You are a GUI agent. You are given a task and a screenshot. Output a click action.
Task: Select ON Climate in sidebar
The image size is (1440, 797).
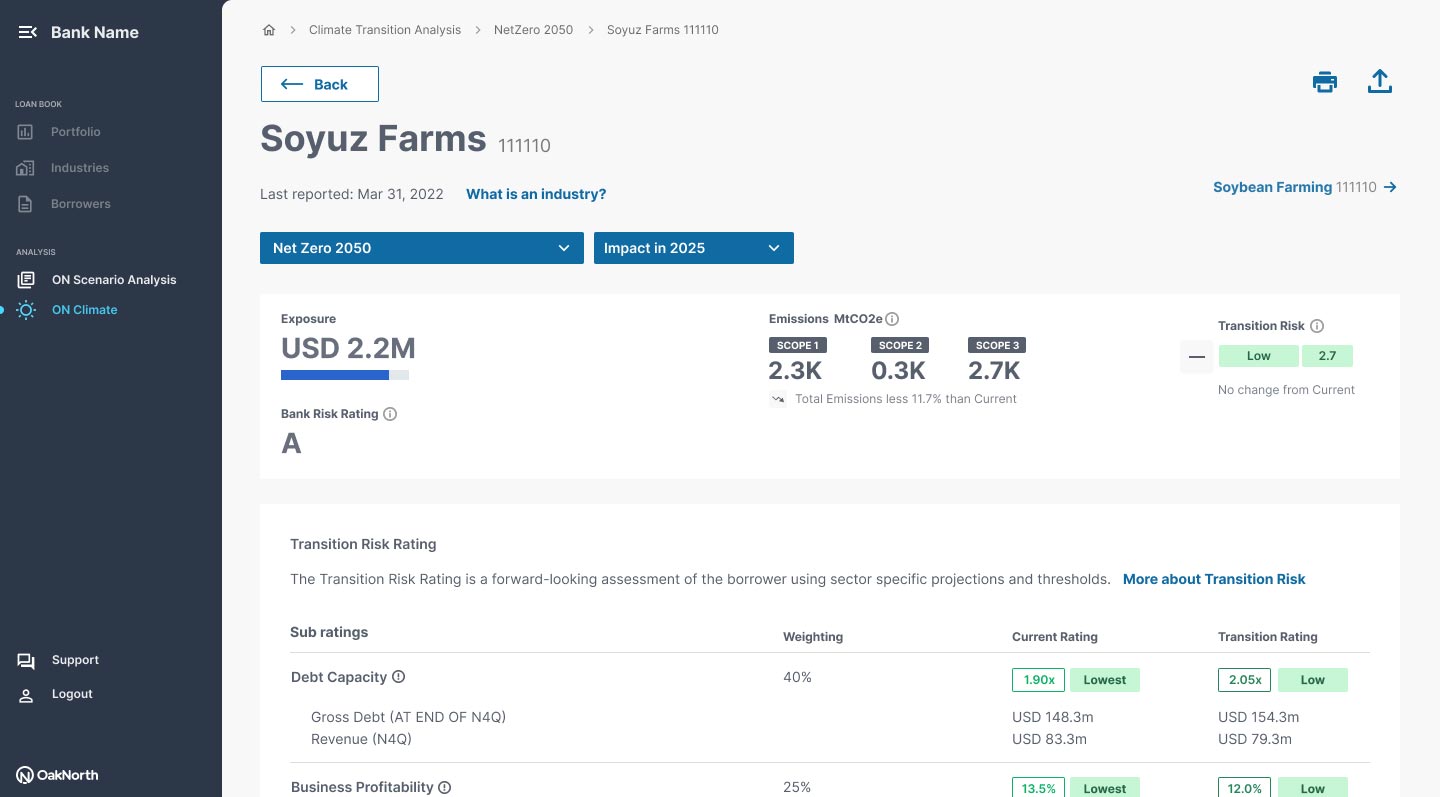[68, 310]
